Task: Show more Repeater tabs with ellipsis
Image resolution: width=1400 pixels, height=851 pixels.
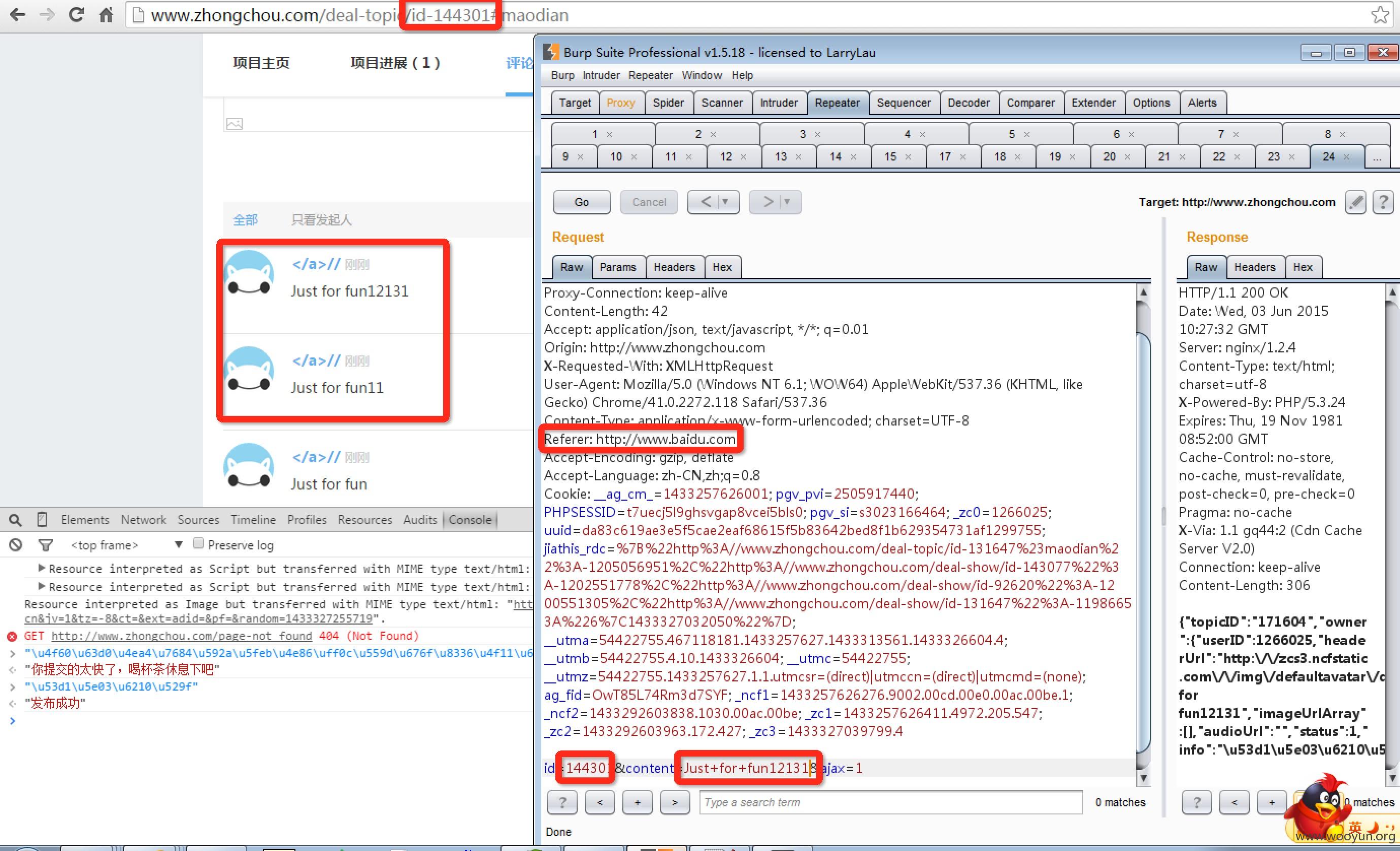Action: [1377, 157]
